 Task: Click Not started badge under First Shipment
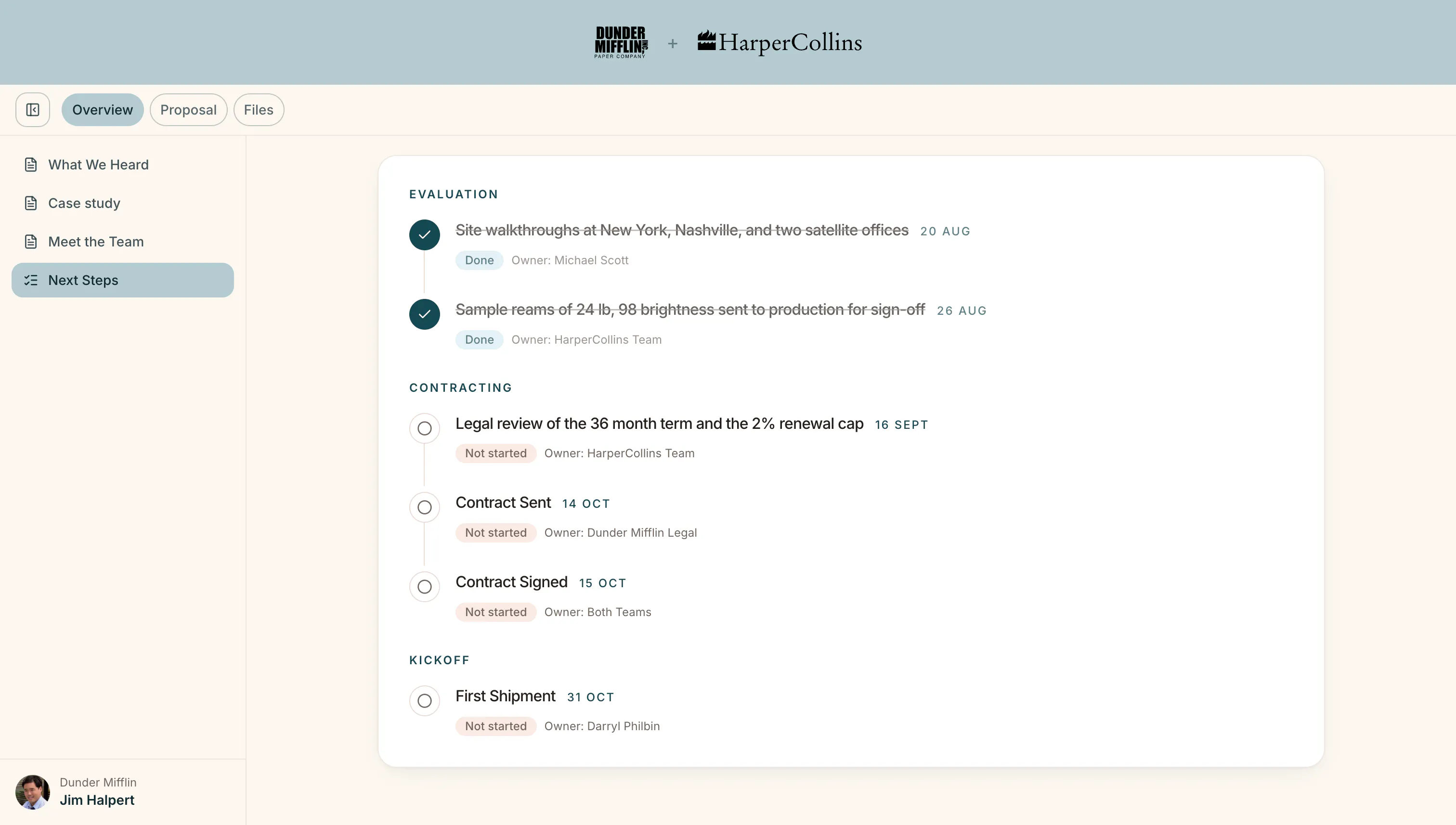click(496, 726)
